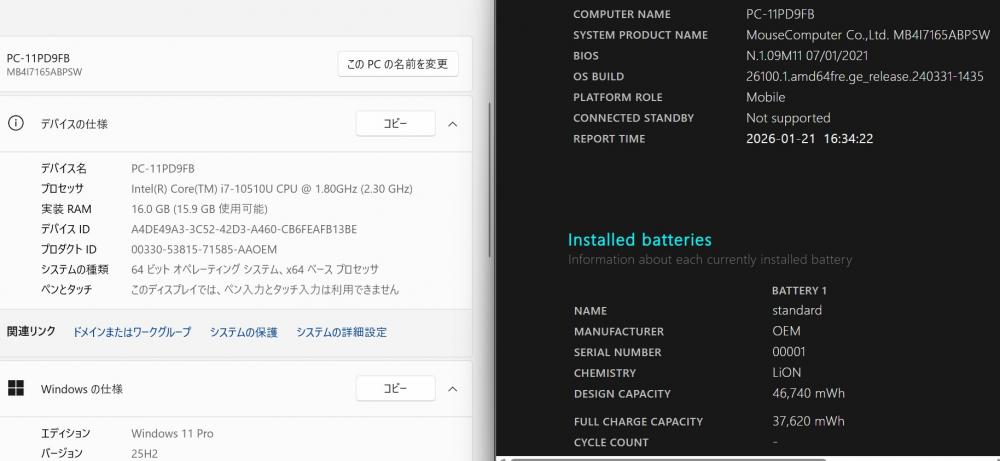Click the OS build value in battery report

pyautogui.click(x=865, y=77)
